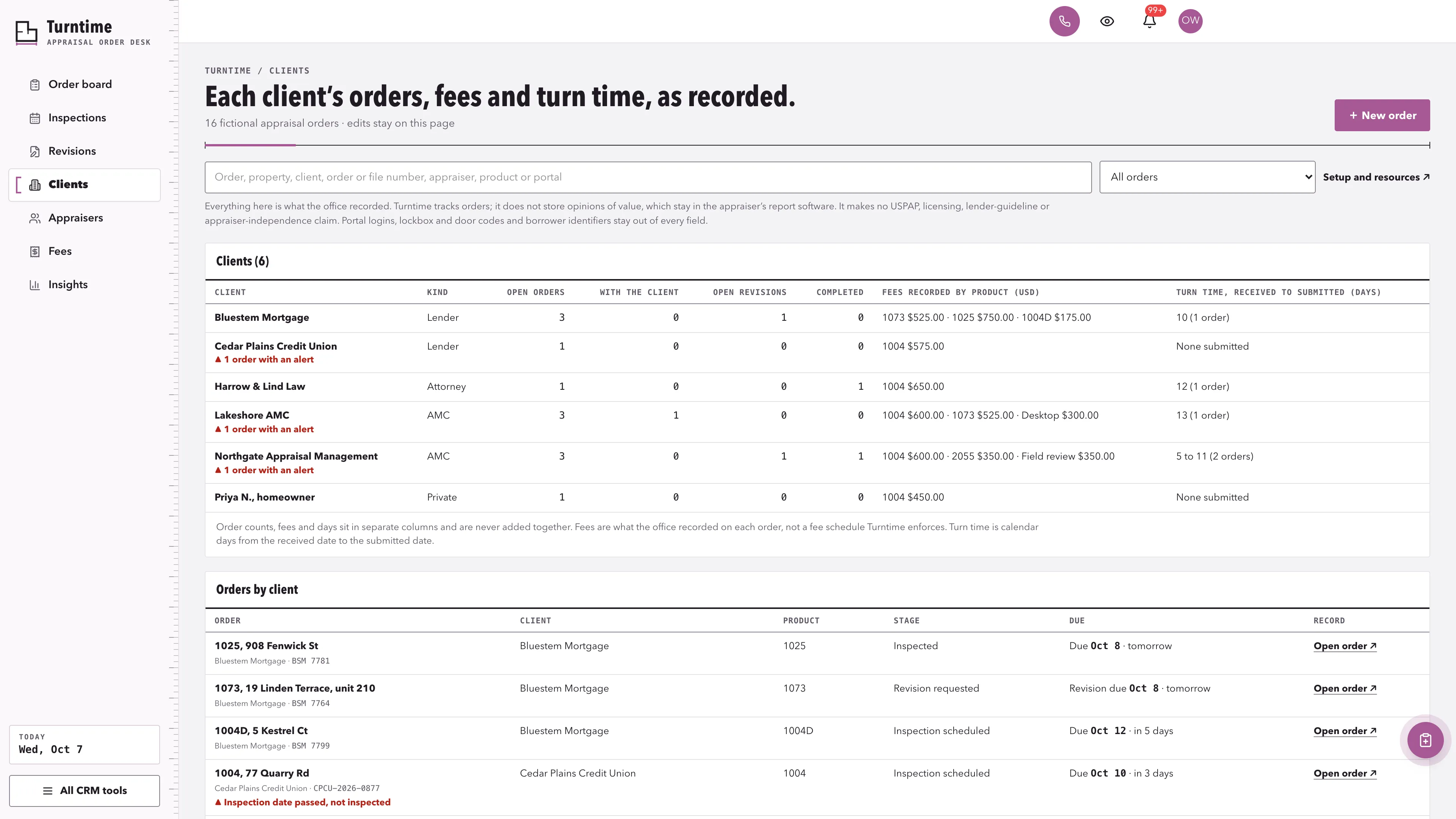Toggle the eye view icon in header

1107,22
